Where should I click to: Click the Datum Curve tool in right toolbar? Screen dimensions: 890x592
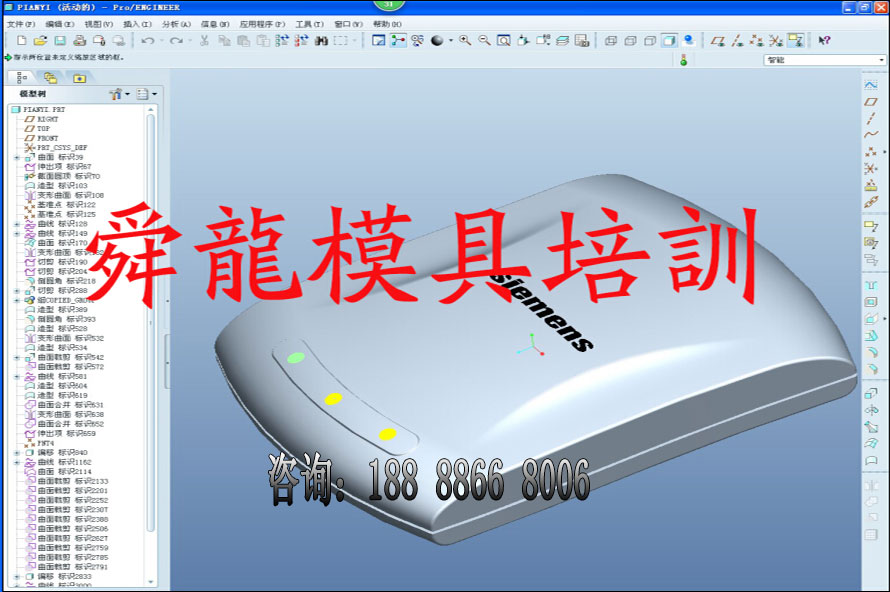pyautogui.click(x=871, y=135)
